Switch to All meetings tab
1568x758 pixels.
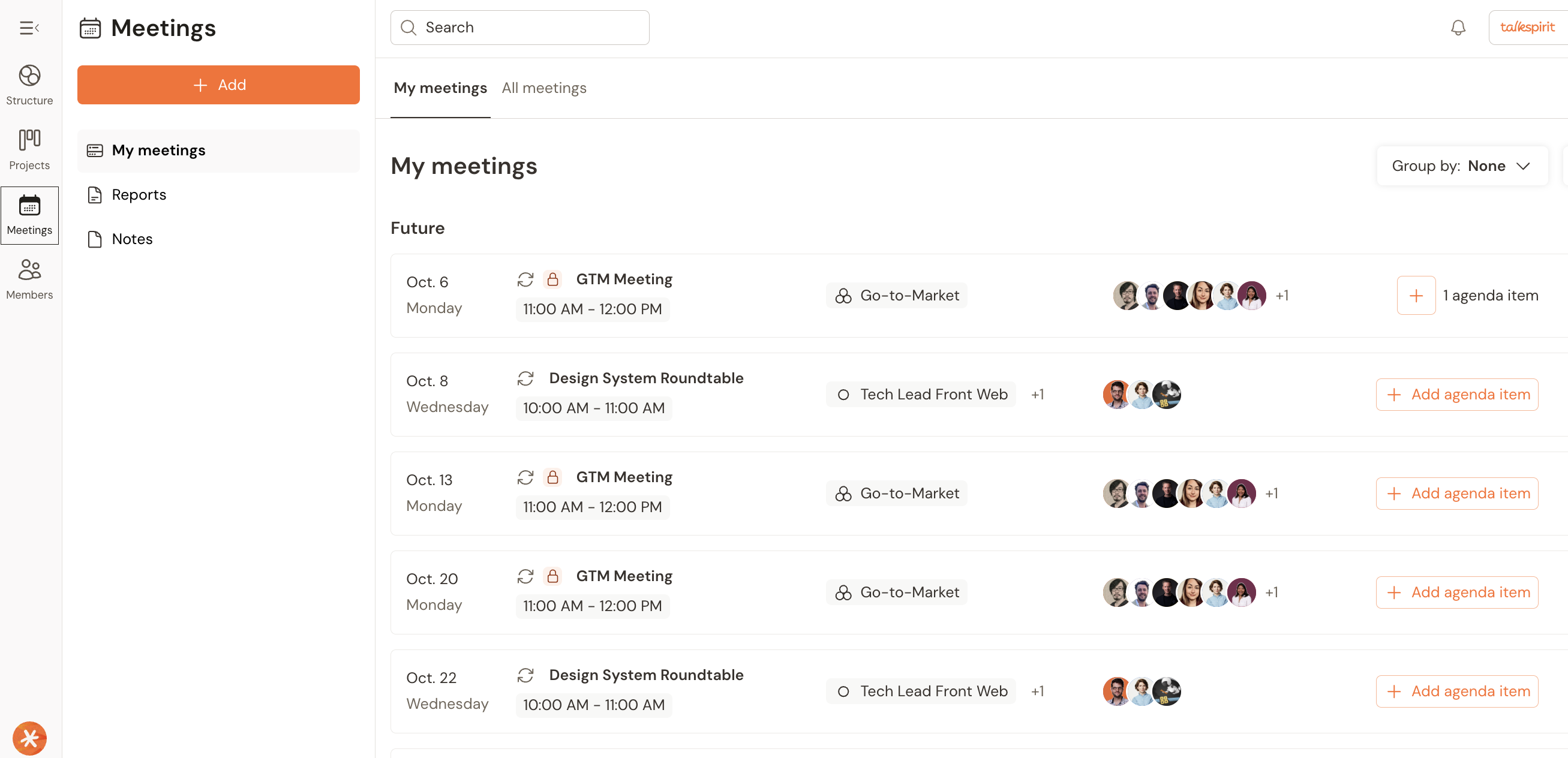543,88
